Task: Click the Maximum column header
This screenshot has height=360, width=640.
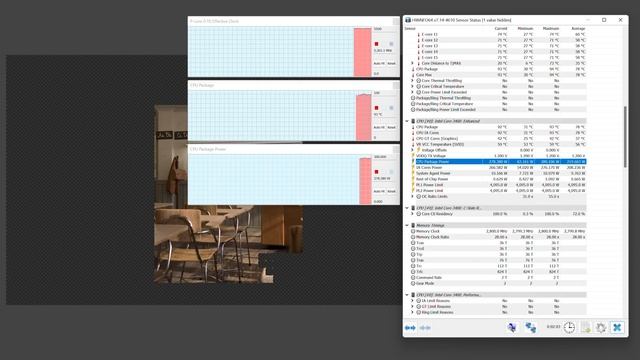Action: [x=551, y=29]
